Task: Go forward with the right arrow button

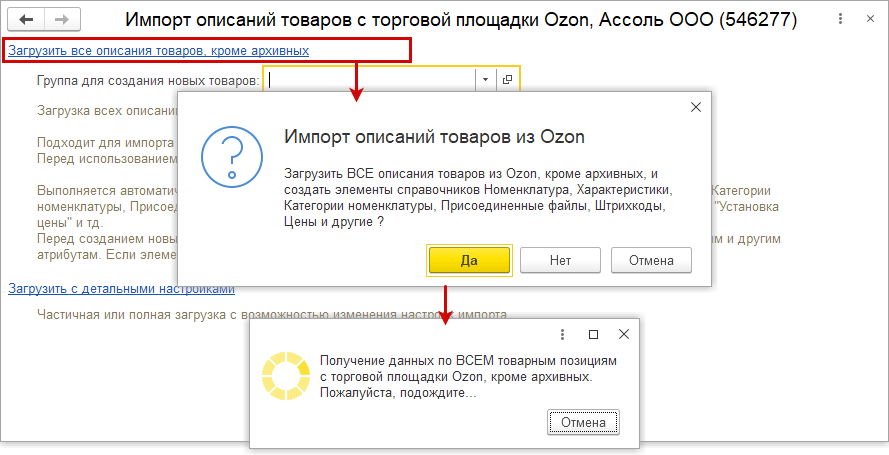Action: [x=62, y=20]
